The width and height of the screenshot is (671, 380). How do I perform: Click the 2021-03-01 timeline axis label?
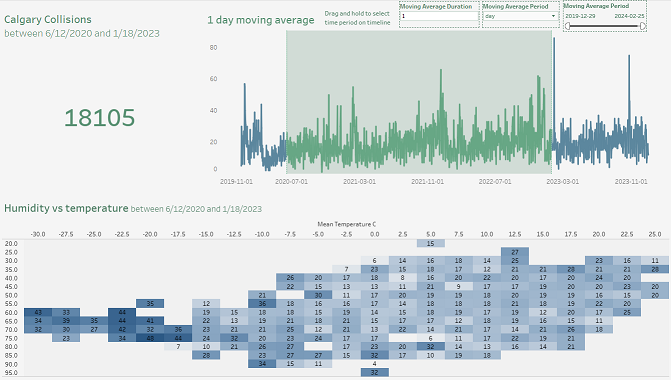pos(359,181)
